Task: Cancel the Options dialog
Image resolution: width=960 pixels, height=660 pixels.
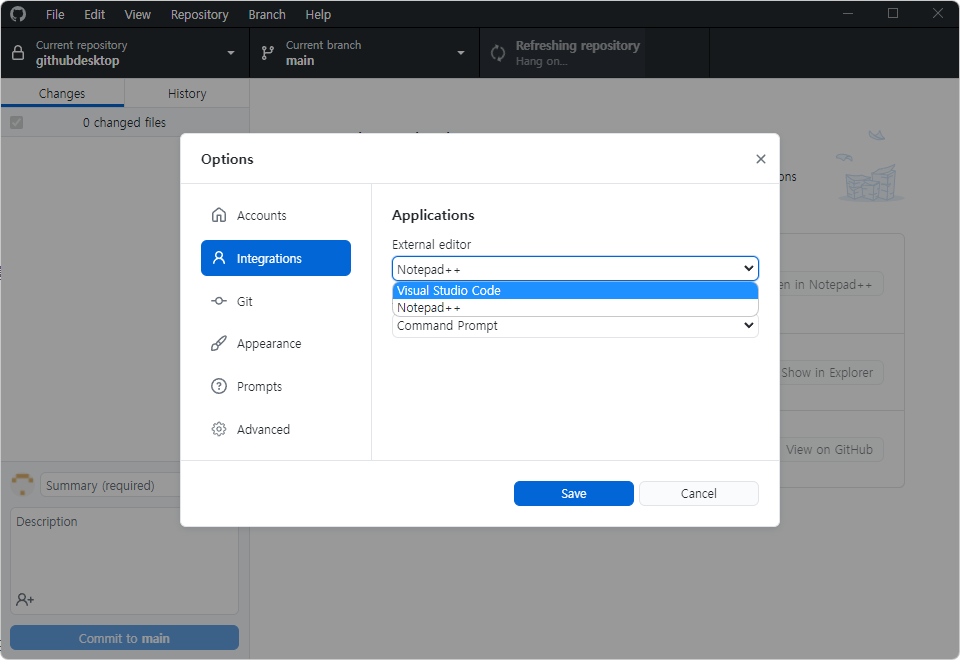Action: [698, 493]
